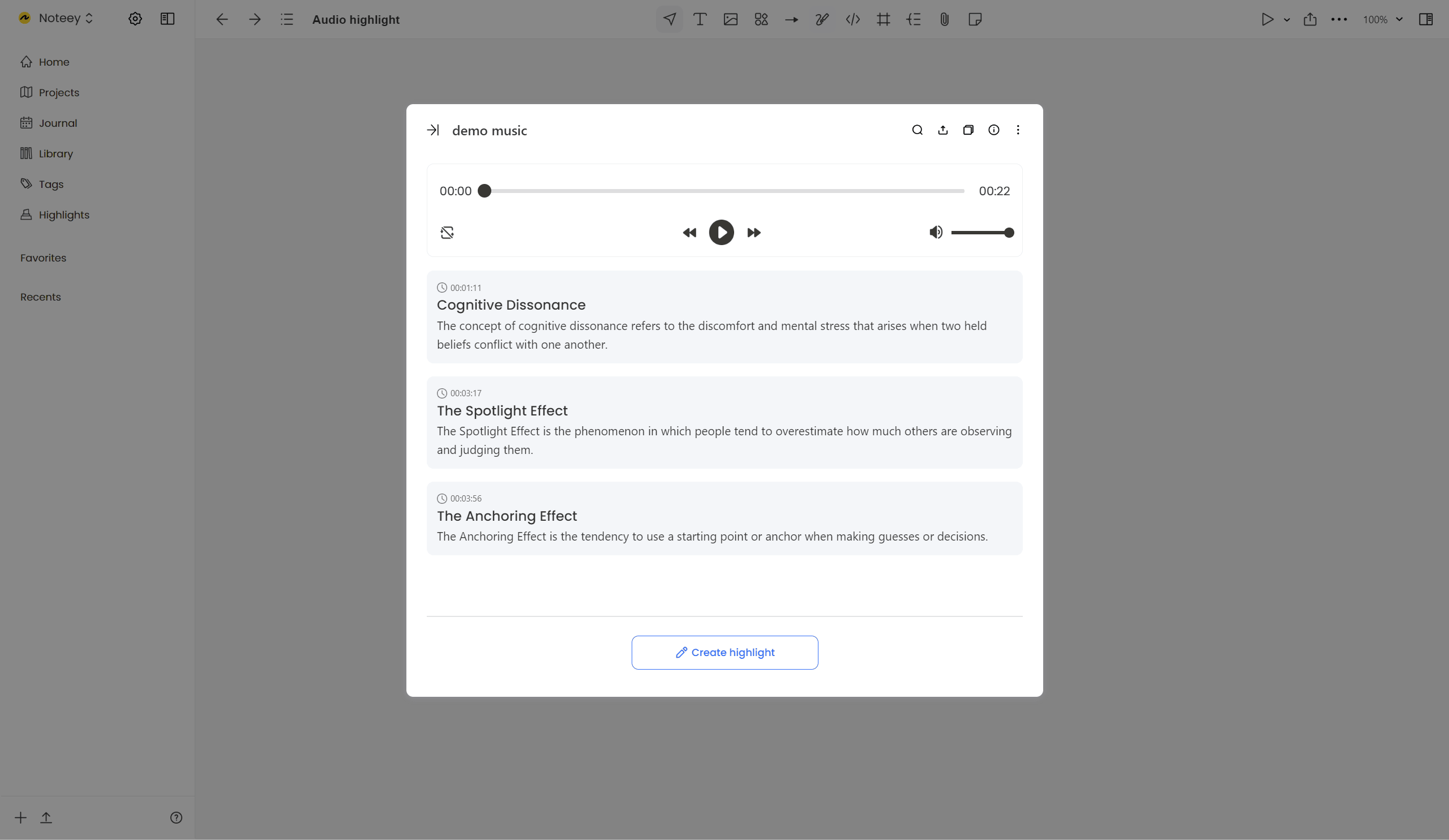Click the volume slider handle
Viewport: 1449px width, 840px height.
pyautogui.click(x=1009, y=232)
